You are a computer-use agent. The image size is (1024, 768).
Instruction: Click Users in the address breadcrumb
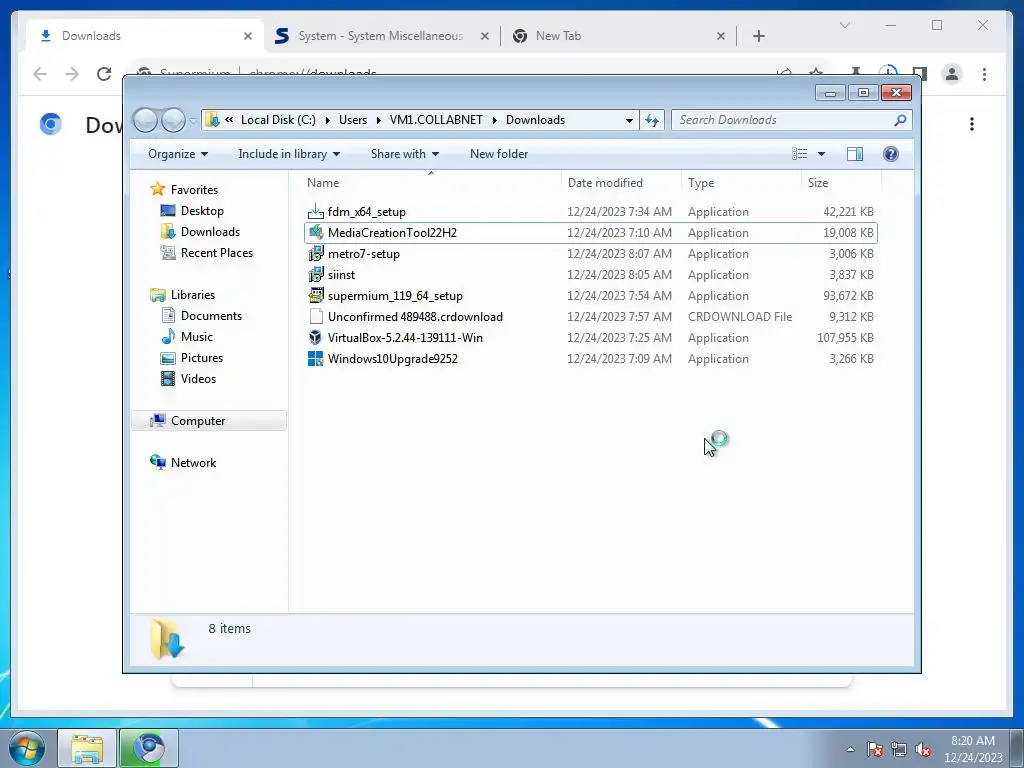point(353,120)
